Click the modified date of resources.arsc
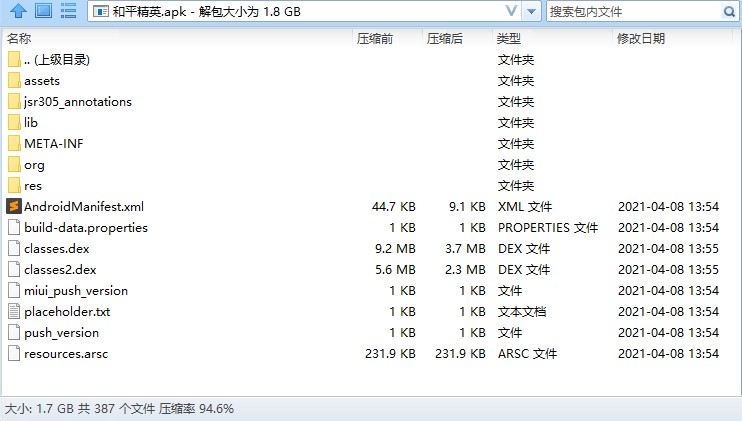Screen dimensions: 742x421 (x=668, y=353)
